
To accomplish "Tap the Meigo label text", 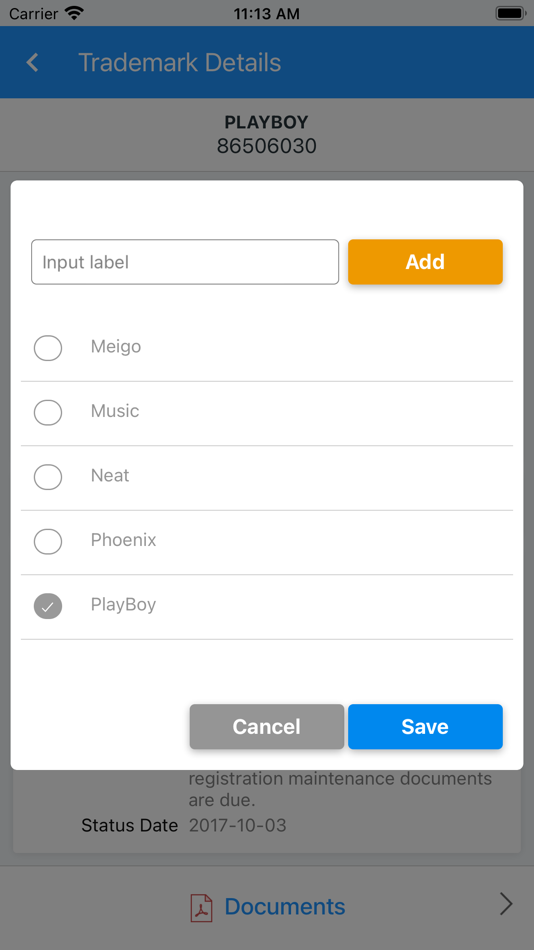I will (116, 347).
